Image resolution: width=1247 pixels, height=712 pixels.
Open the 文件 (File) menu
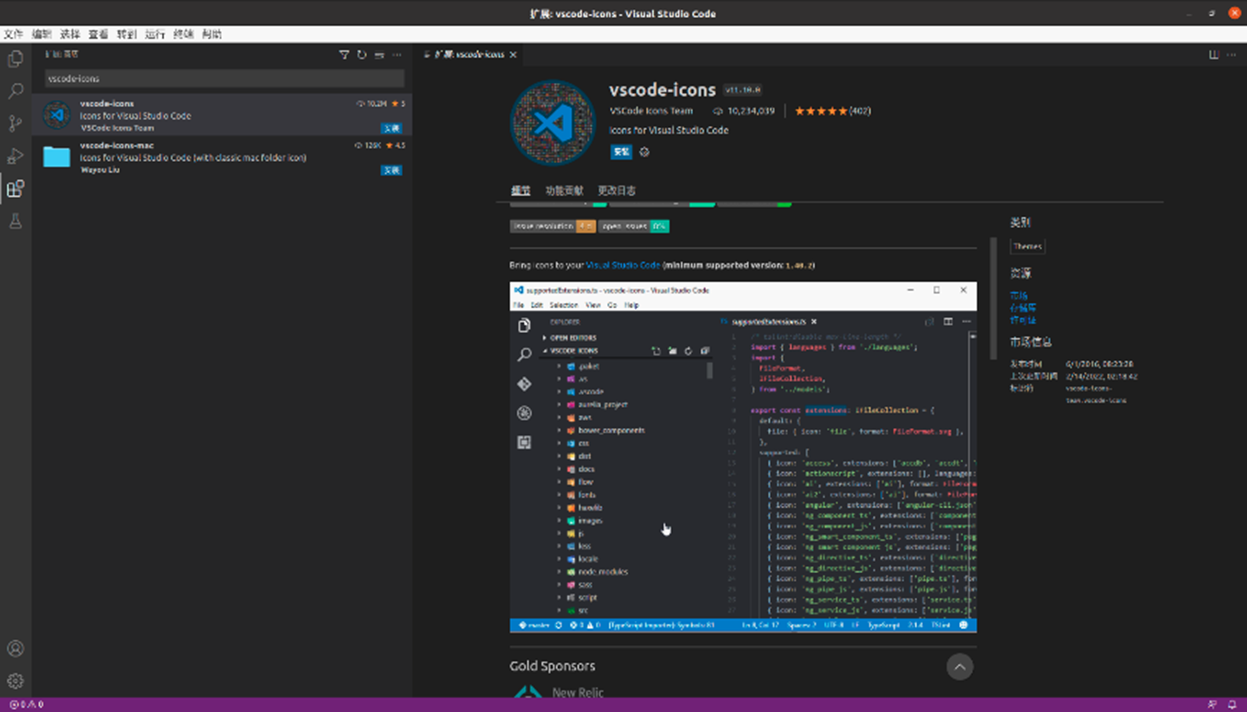(13, 34)
